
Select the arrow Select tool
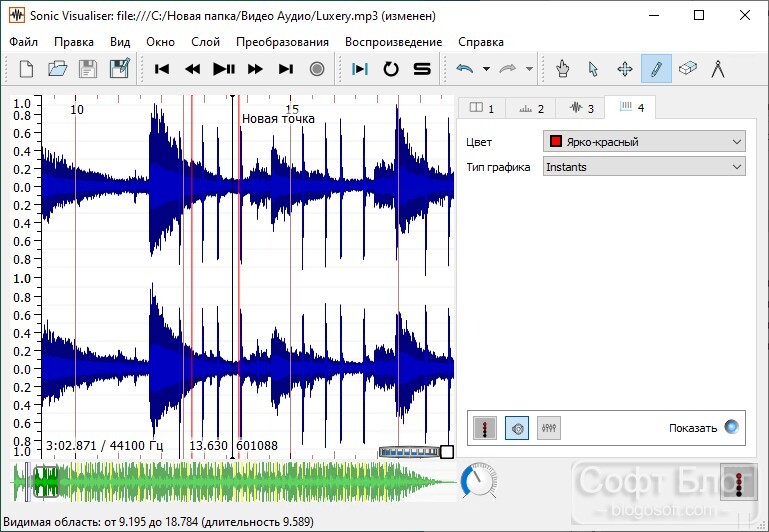click(x=593, y=69)
